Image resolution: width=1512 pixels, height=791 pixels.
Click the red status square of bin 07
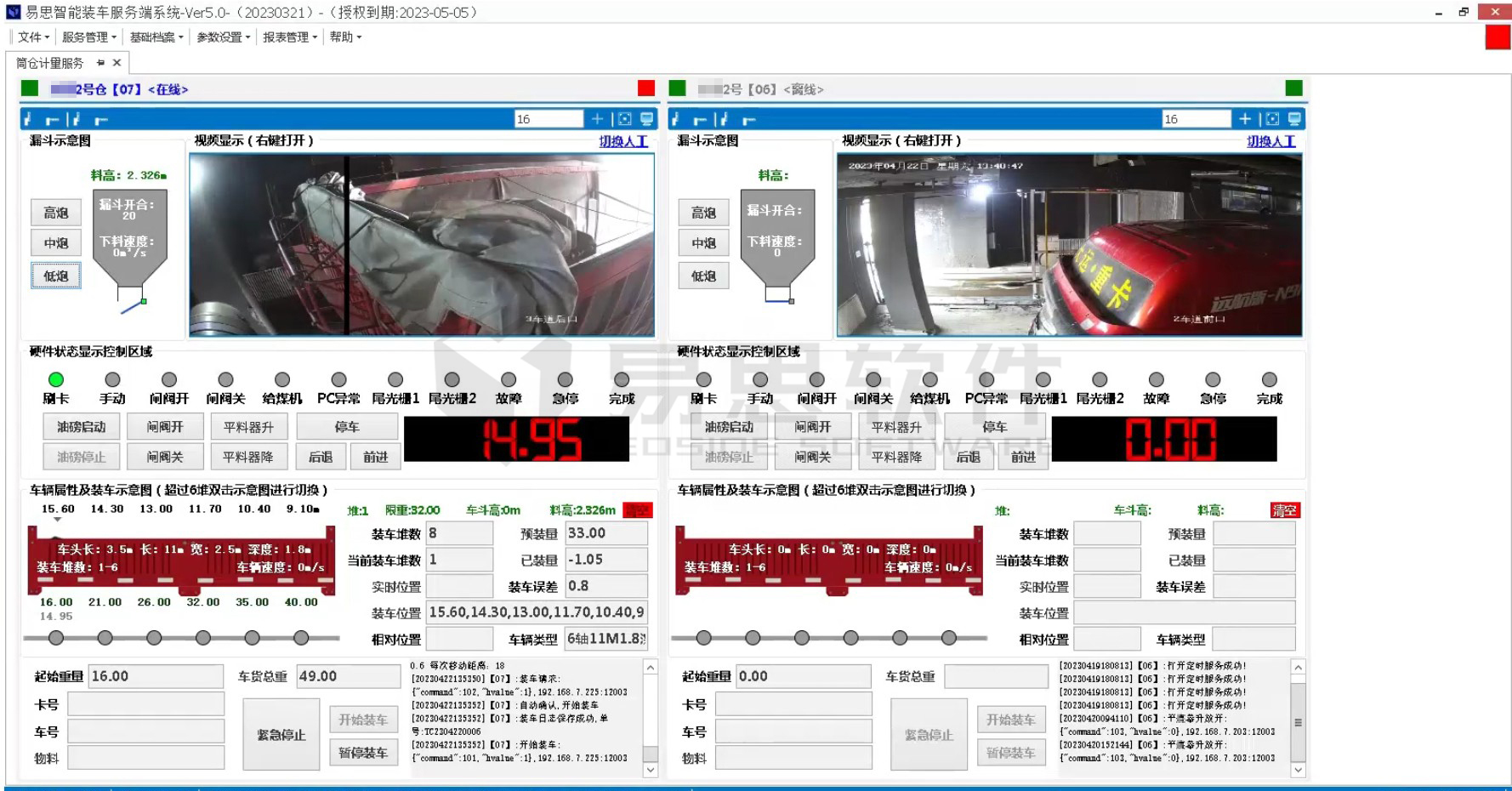(646, 88)
